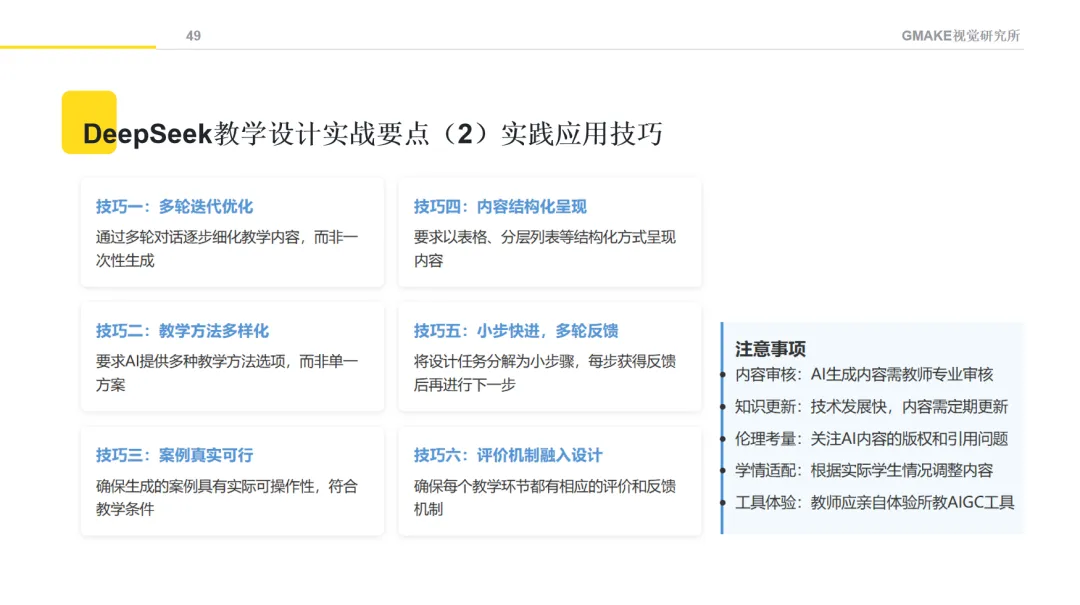Select heading 技巧四：内容结构化呈现
Image resolution: width=1080 pixels, height=605 pixels.
click(x=500, y=207)
